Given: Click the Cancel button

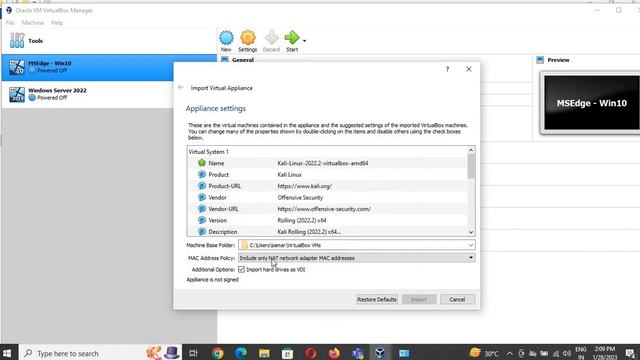Looking at the screenshot, I should [x=457, y=299].
